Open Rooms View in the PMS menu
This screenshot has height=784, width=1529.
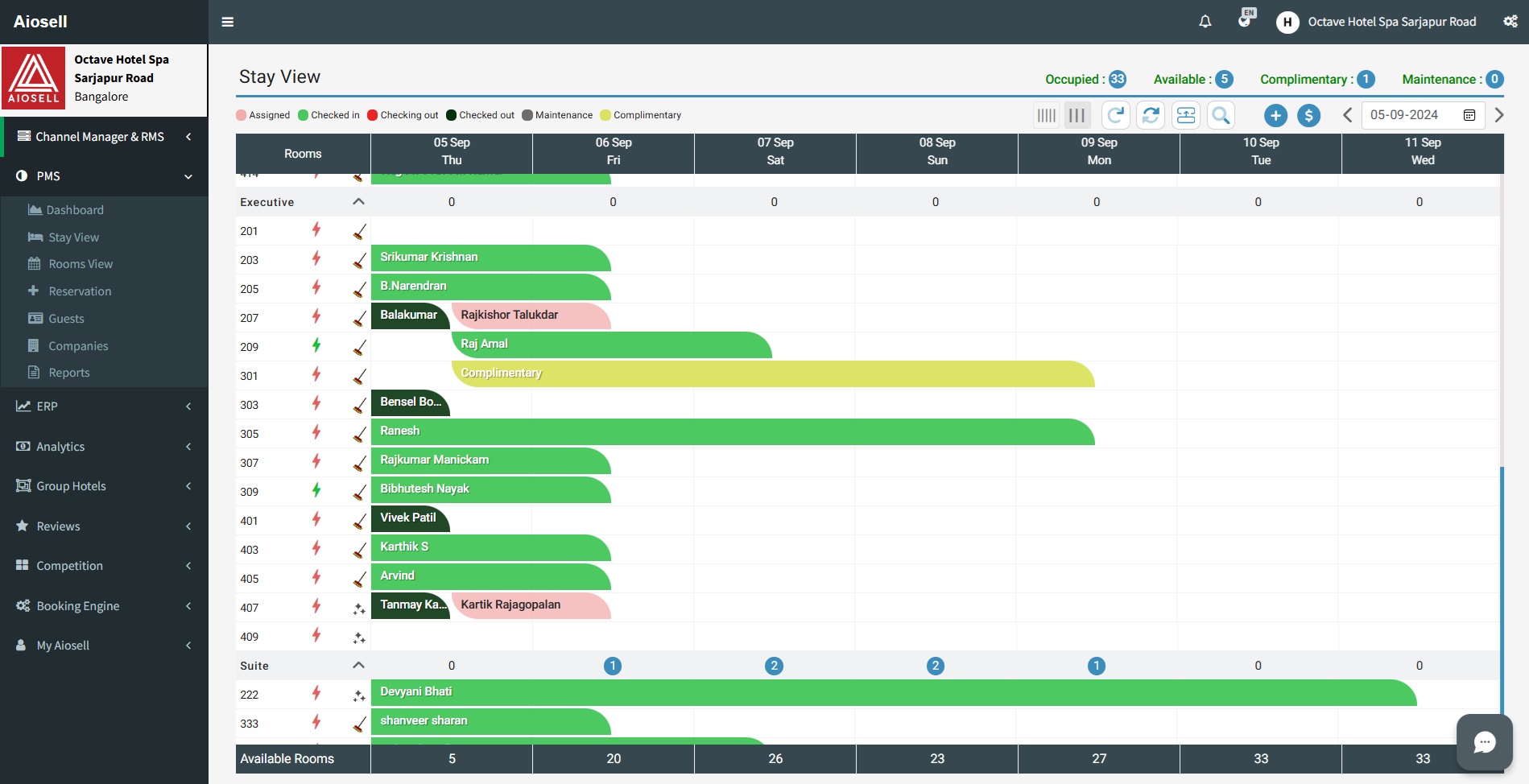click(81, 264)
